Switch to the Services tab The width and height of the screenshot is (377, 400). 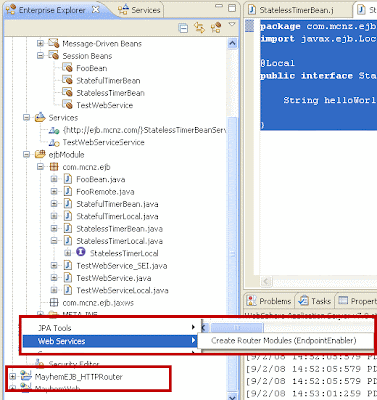pos(139,10)
